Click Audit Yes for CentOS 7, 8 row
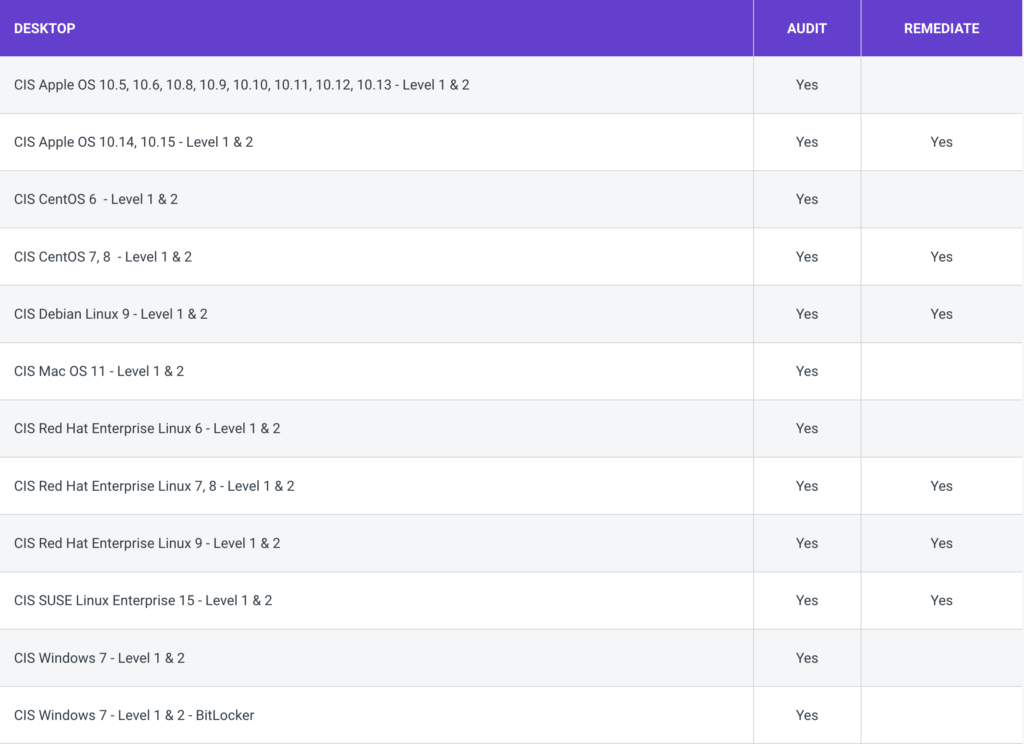Viewport: 1024px width, 744px height. [x=807, y=257]
